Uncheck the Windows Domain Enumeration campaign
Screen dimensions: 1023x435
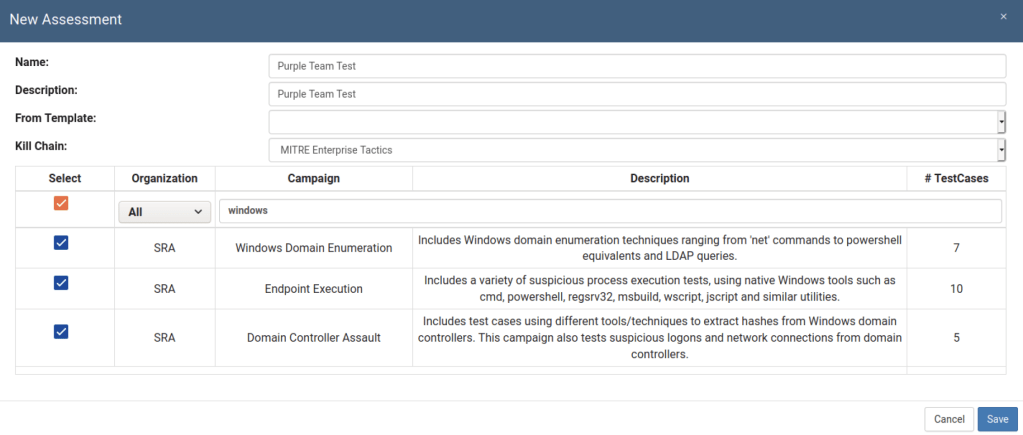pyautogui.click(x=61, y=243)
